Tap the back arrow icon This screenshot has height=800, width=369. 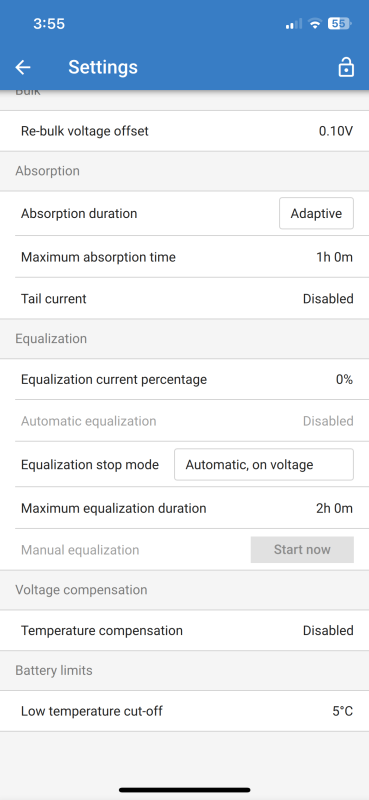pyautogui.click(x=23, y=67)
